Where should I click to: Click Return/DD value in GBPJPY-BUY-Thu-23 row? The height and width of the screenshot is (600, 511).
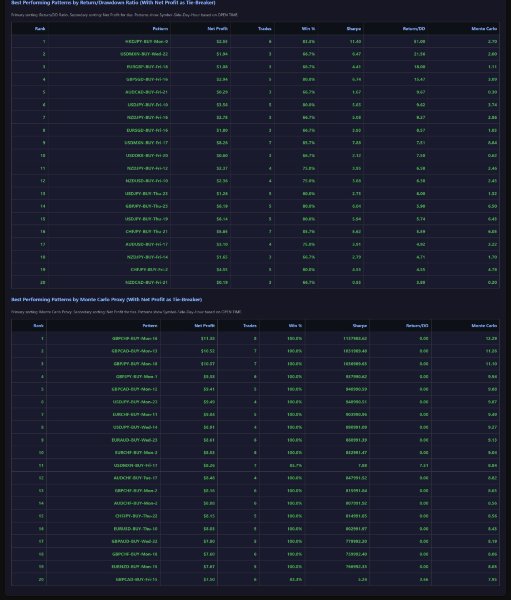pos(421,206)
